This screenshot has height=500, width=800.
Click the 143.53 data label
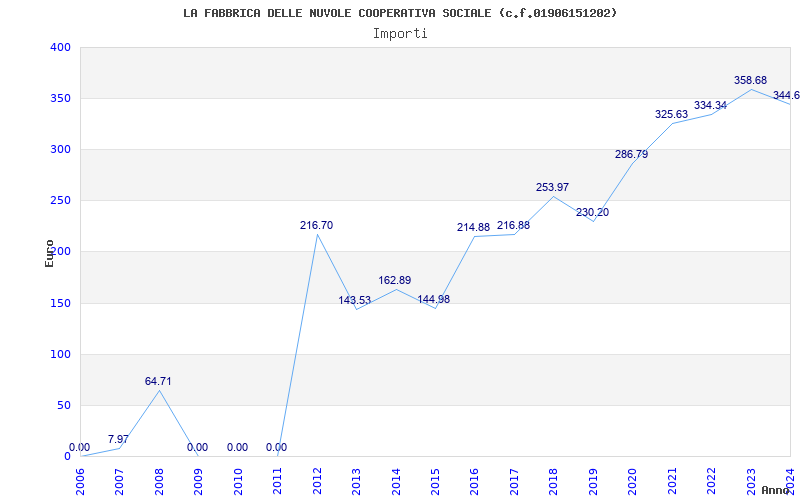point(355,301)
